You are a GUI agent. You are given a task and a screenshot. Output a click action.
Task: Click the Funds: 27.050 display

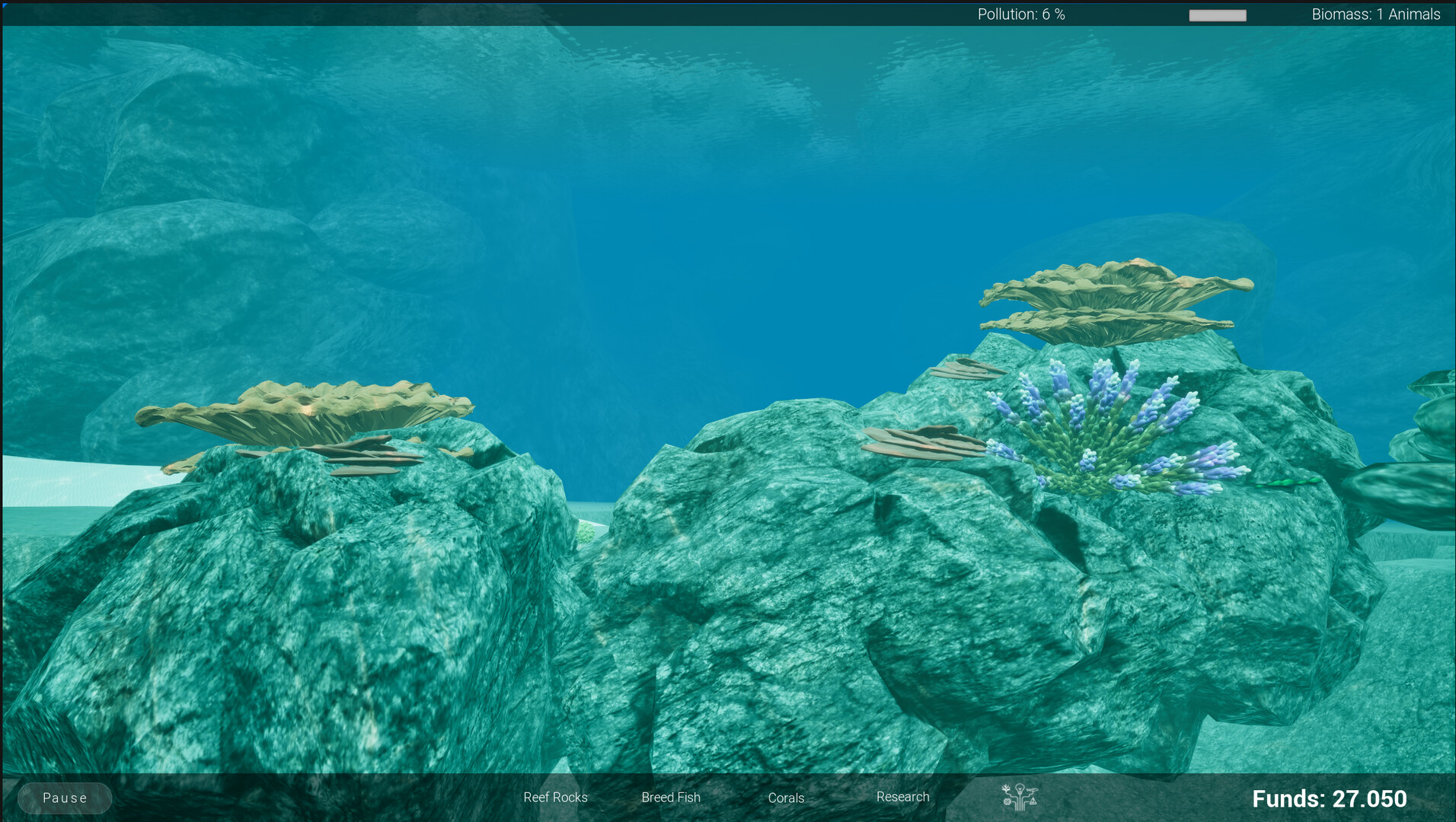coord(1330,798)
